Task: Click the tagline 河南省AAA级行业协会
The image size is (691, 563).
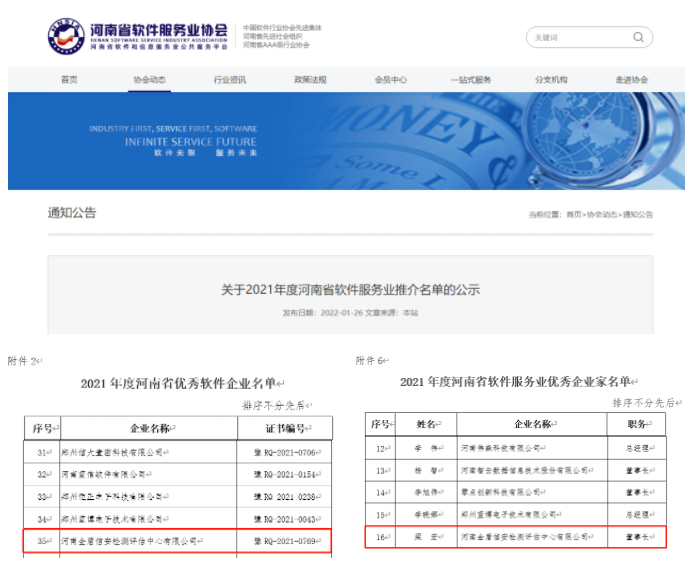Action: [x=276, y=45]
